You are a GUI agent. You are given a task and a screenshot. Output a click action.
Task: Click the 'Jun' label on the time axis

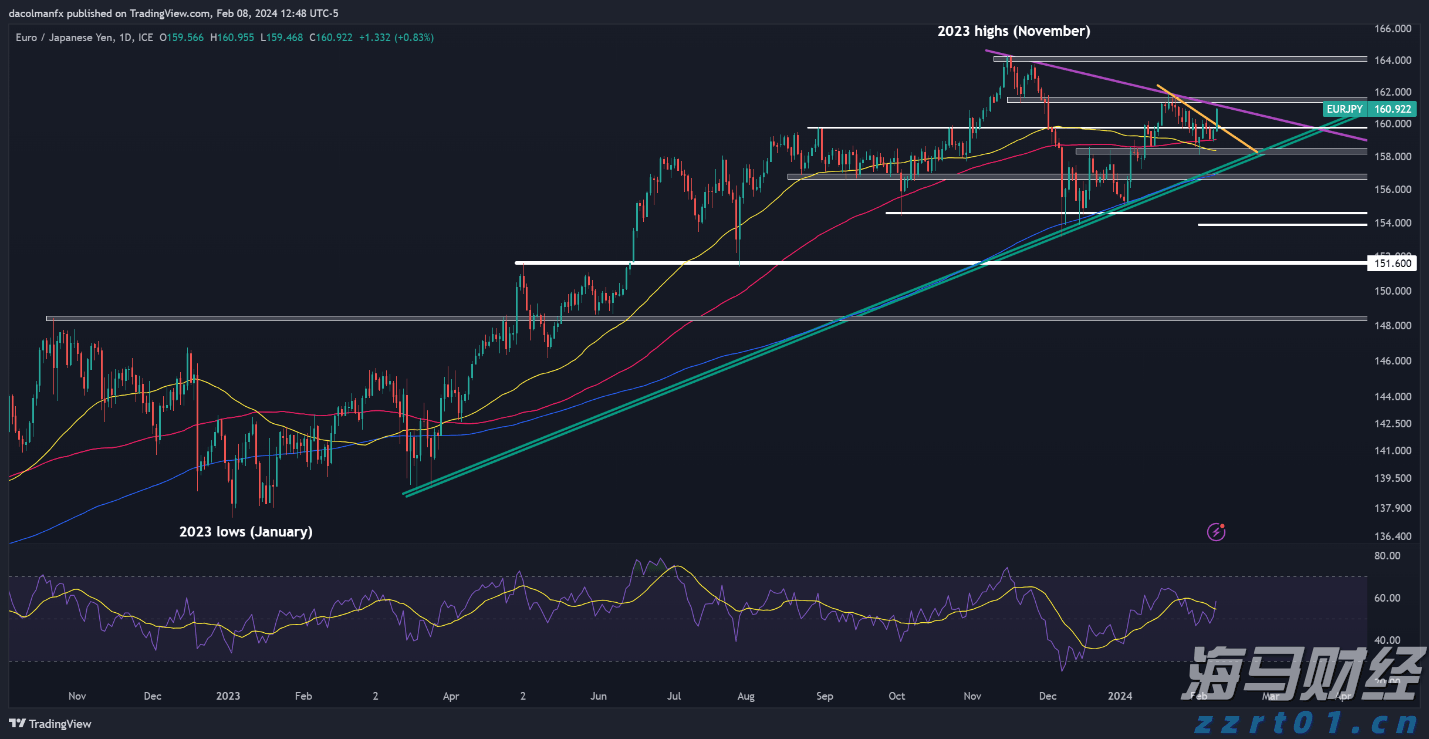pos(598,696)
